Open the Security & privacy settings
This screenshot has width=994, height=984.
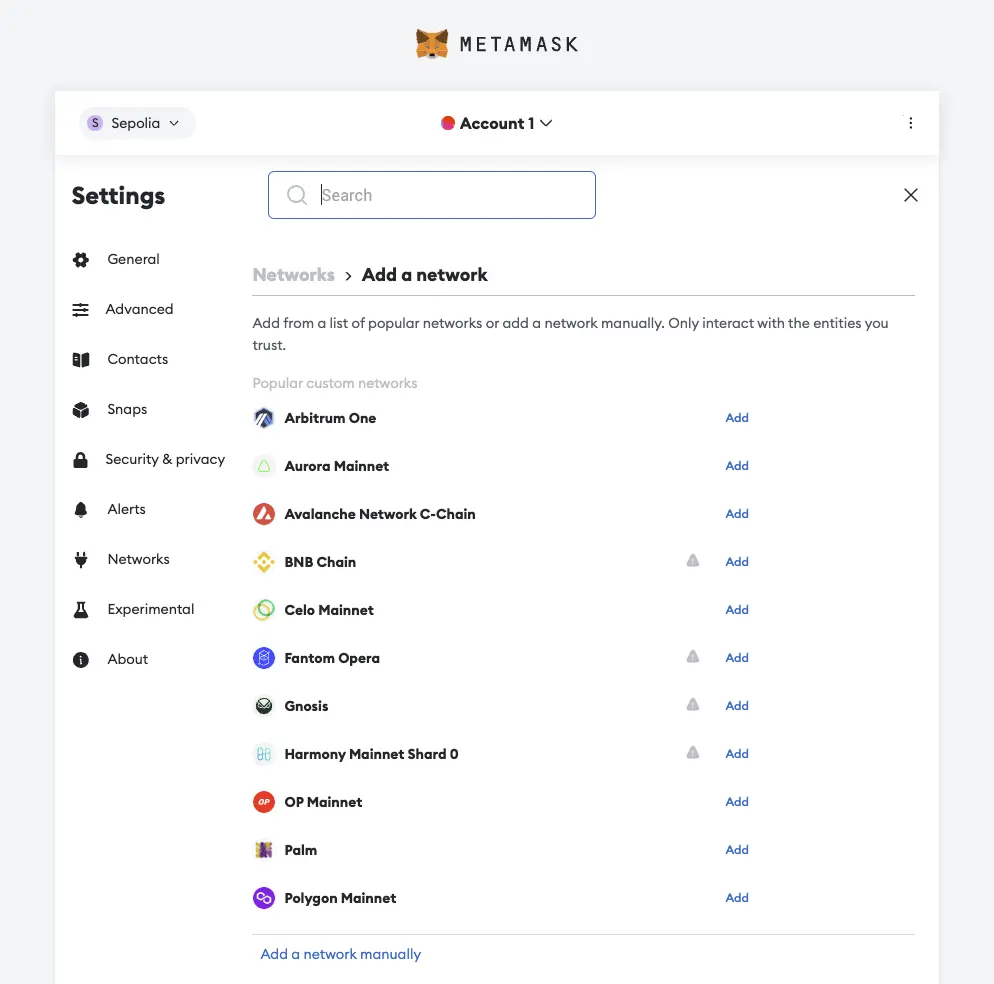coord(165,459)
